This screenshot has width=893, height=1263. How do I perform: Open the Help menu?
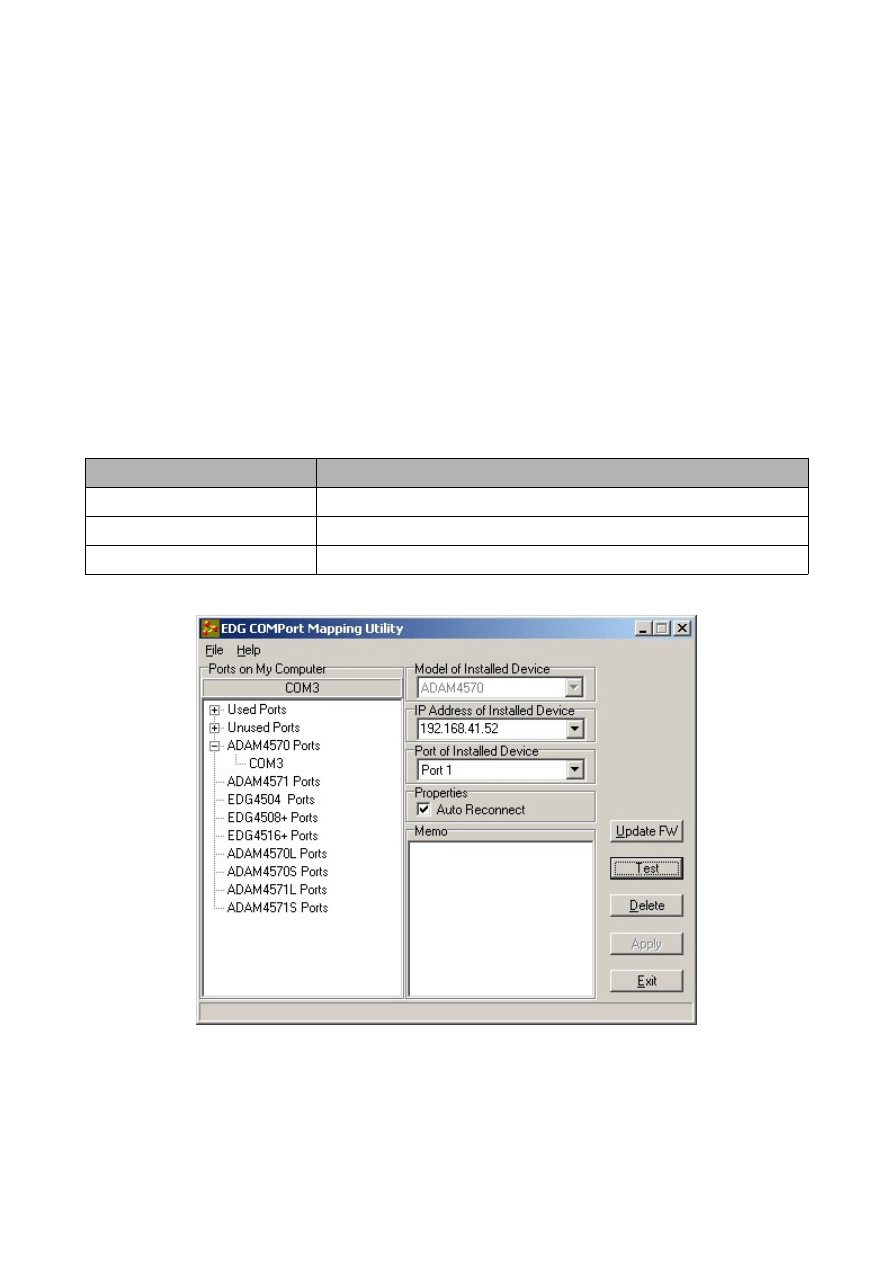pyautogui.click(x=248, y=650)
